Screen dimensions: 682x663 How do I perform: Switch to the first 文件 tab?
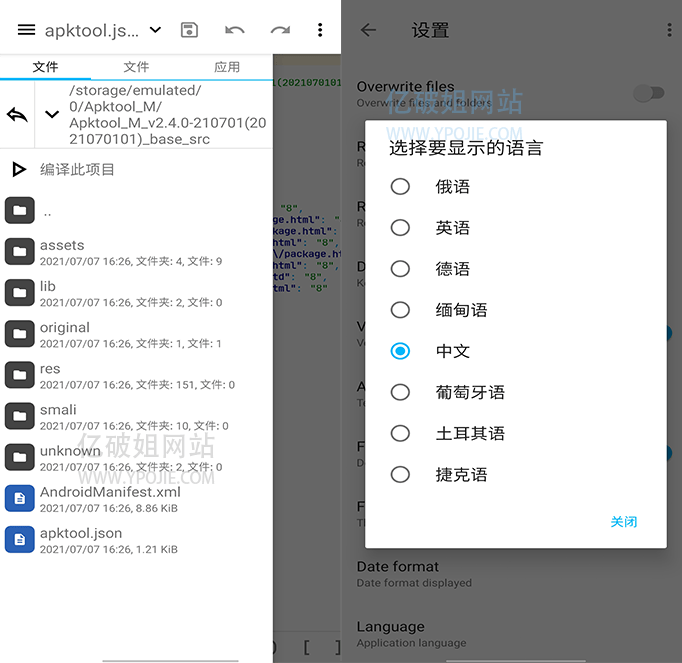coord(45,67)
